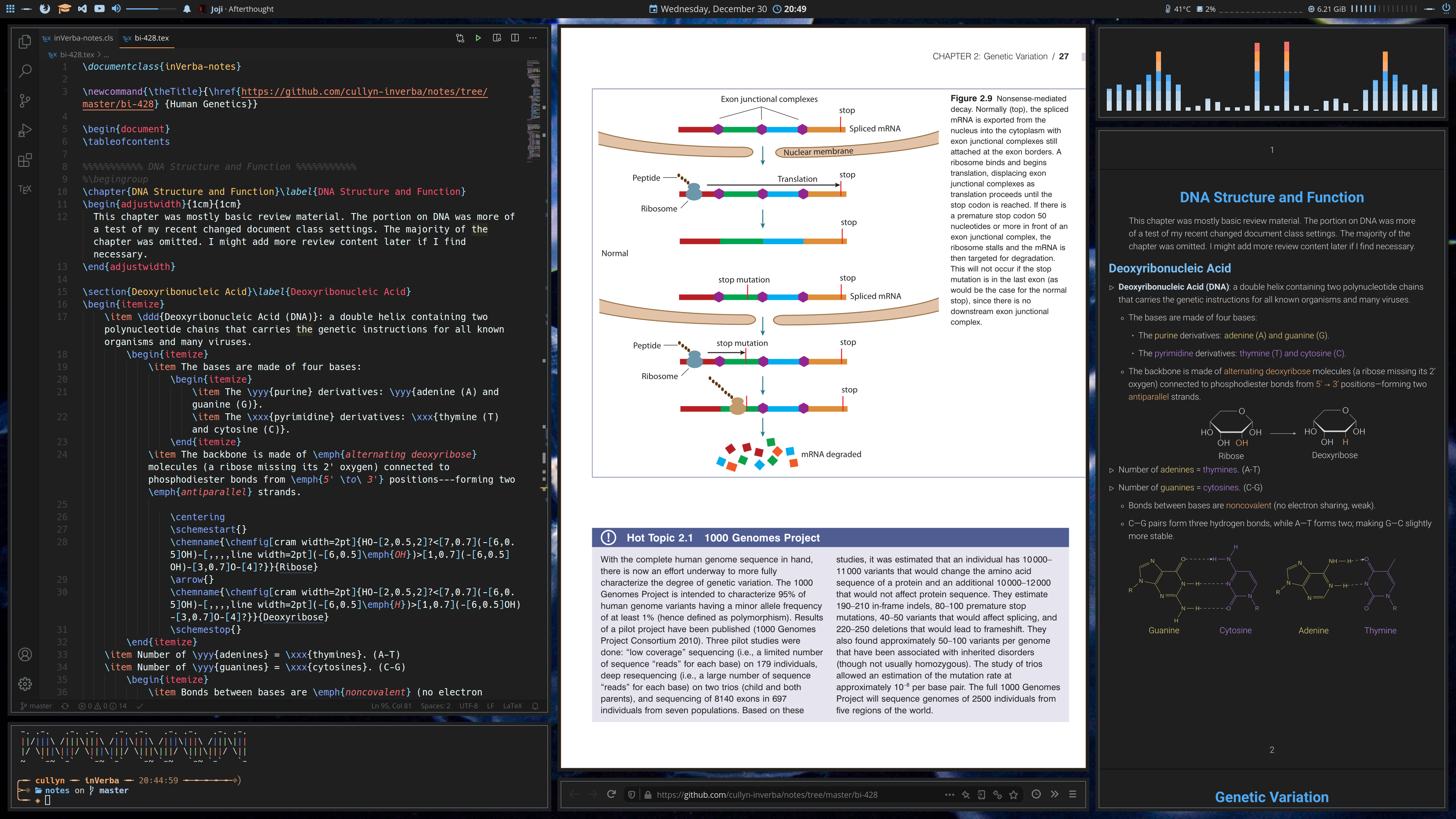
Task: Toggle the volume speaker icon mute
Action: point(116,8)
